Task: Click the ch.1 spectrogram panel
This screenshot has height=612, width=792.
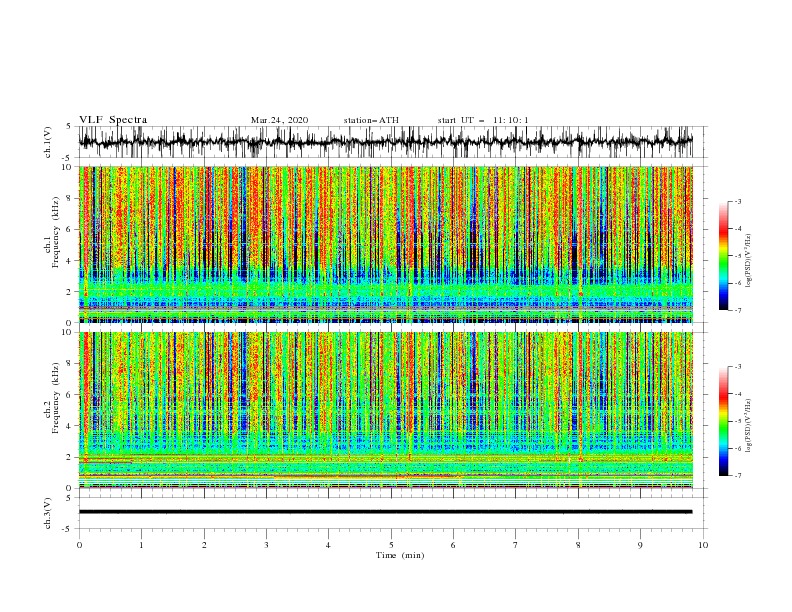Action: point(386,244)
